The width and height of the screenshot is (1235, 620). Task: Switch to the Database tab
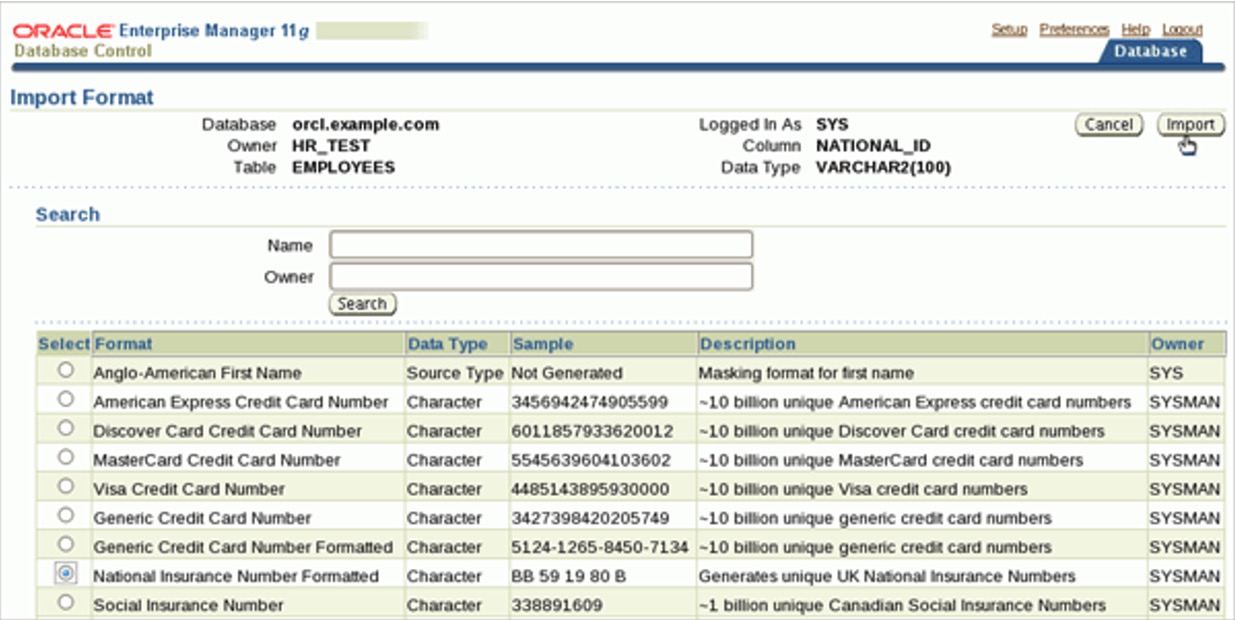pos(1151,51)
